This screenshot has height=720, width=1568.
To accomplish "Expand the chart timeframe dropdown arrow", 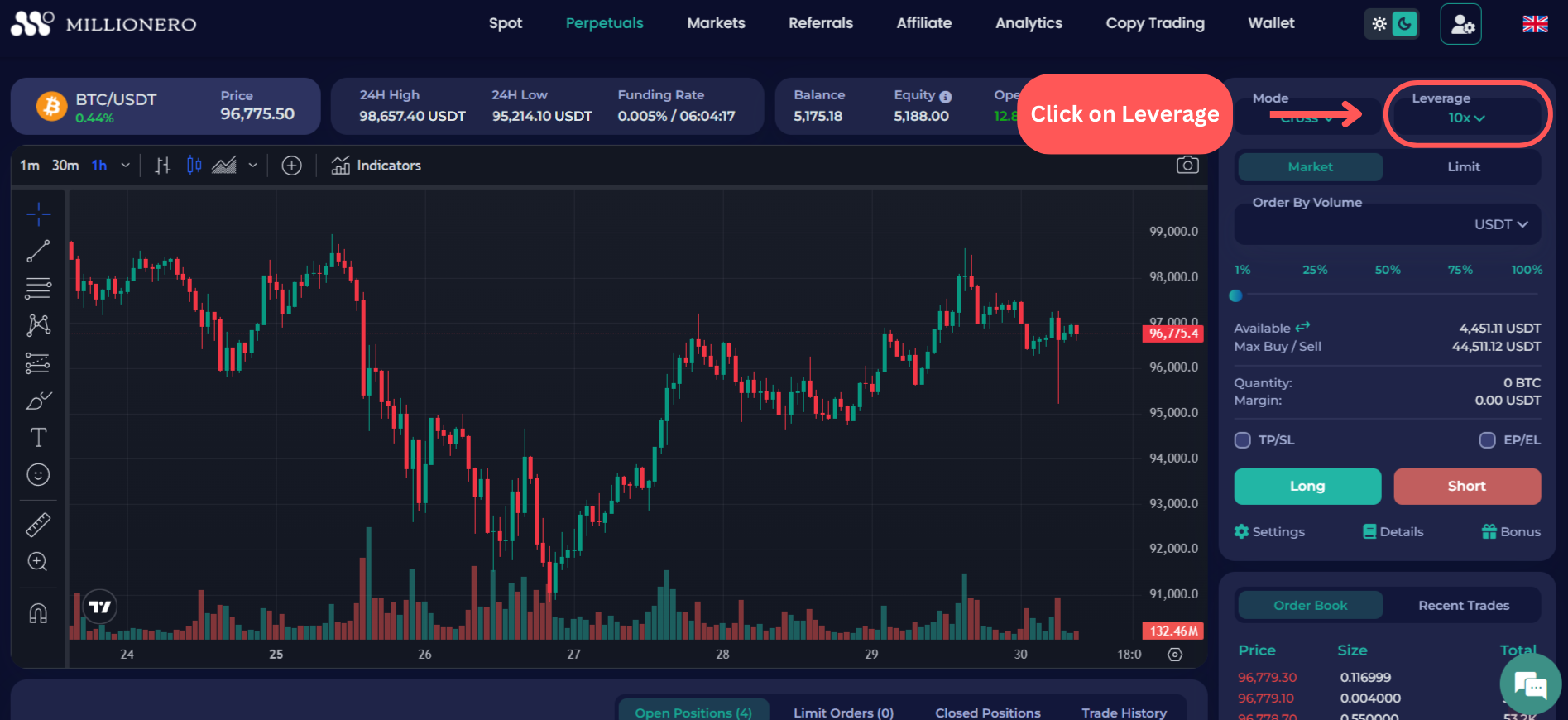I will (126, 166).
